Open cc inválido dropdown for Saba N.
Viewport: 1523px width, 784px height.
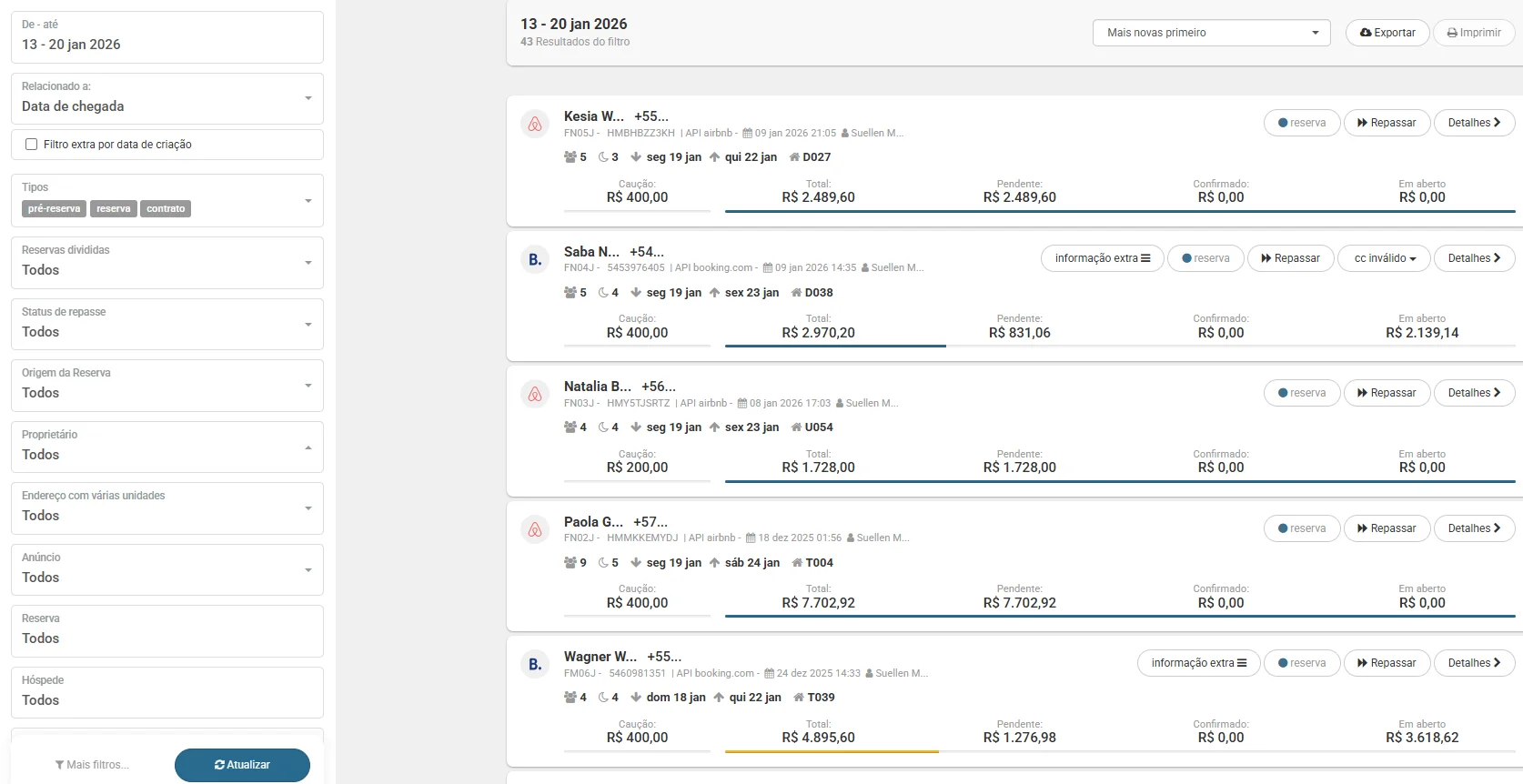(1384, 258)
